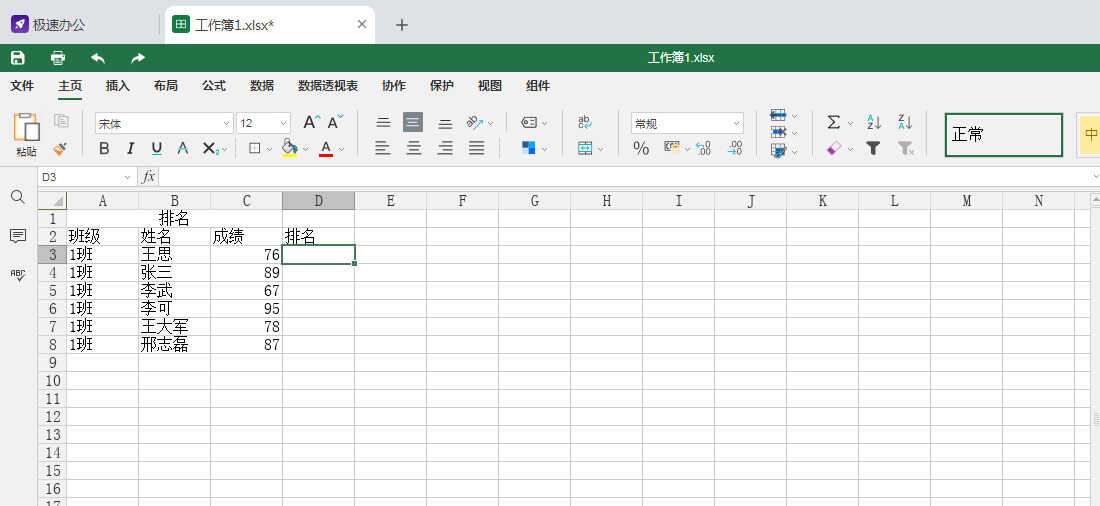Click the Print icon
Image resolution: width=1100 pixels, height=506 pixels.
tap(58, 58)
